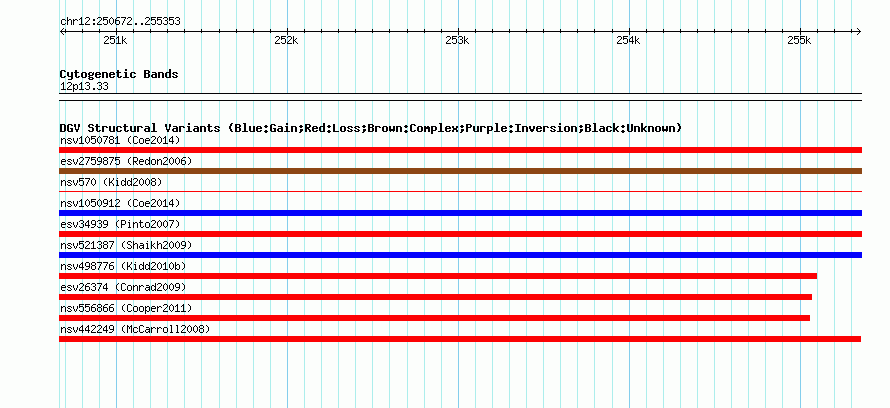Click the 12p13.33 band label

(84, 87)
